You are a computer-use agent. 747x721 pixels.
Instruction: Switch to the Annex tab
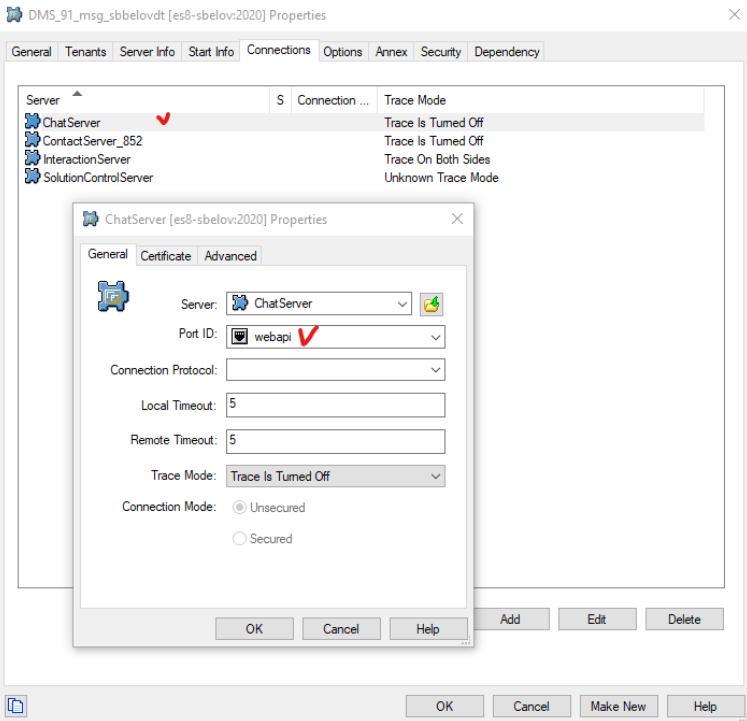tap(391, 51)
